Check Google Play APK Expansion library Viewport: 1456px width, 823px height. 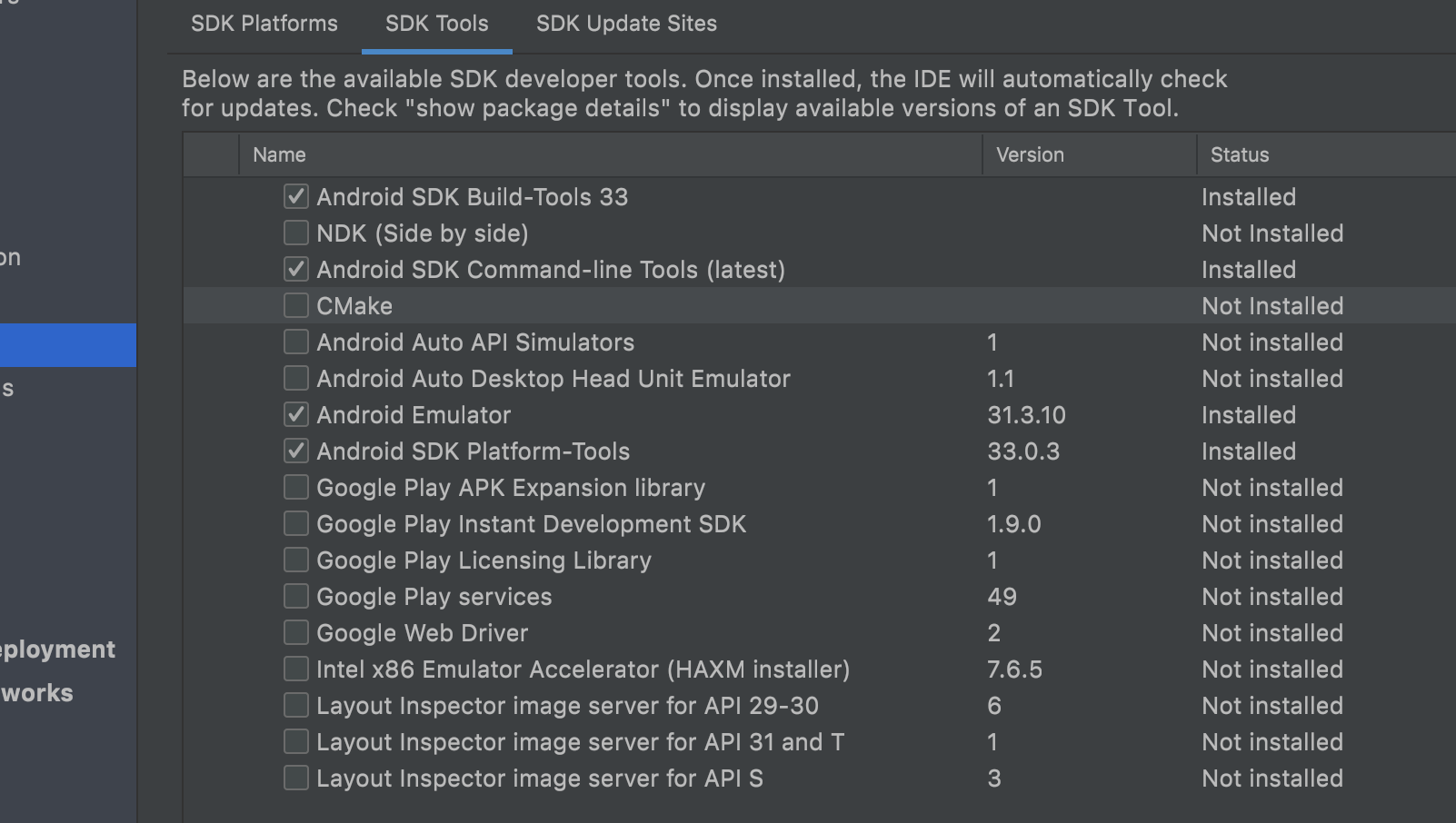pyautogui.click(x=295, y=487)
